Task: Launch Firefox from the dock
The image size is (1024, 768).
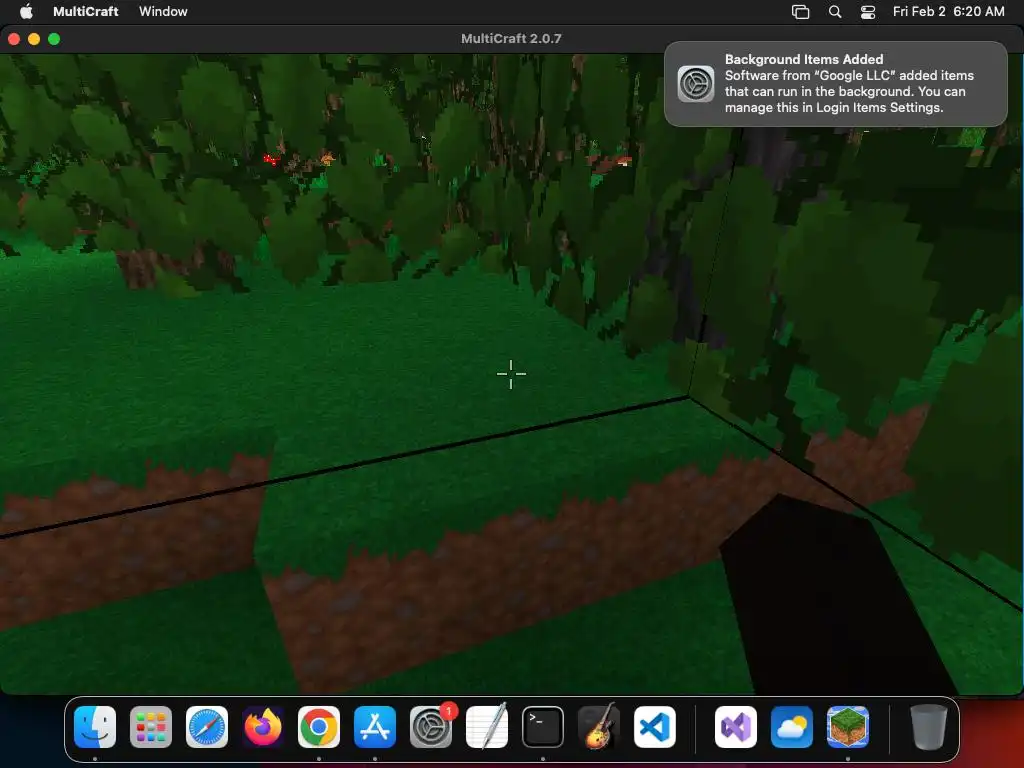Action: tap(263, 727)
